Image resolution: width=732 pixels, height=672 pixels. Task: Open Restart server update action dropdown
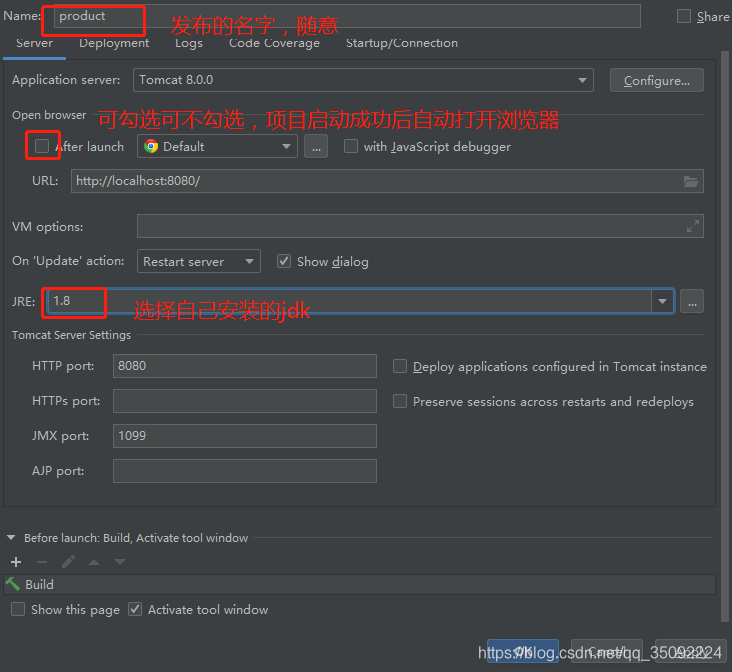(x=198, y=262)
